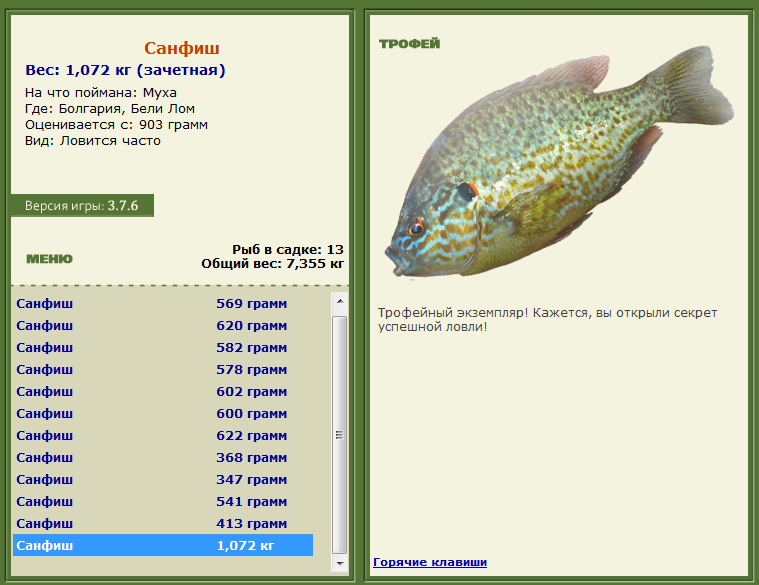Pick the Санфиш 578 грамм row
Screen dimensions: 759x585
pyautogui.click(x=162, y=370)
